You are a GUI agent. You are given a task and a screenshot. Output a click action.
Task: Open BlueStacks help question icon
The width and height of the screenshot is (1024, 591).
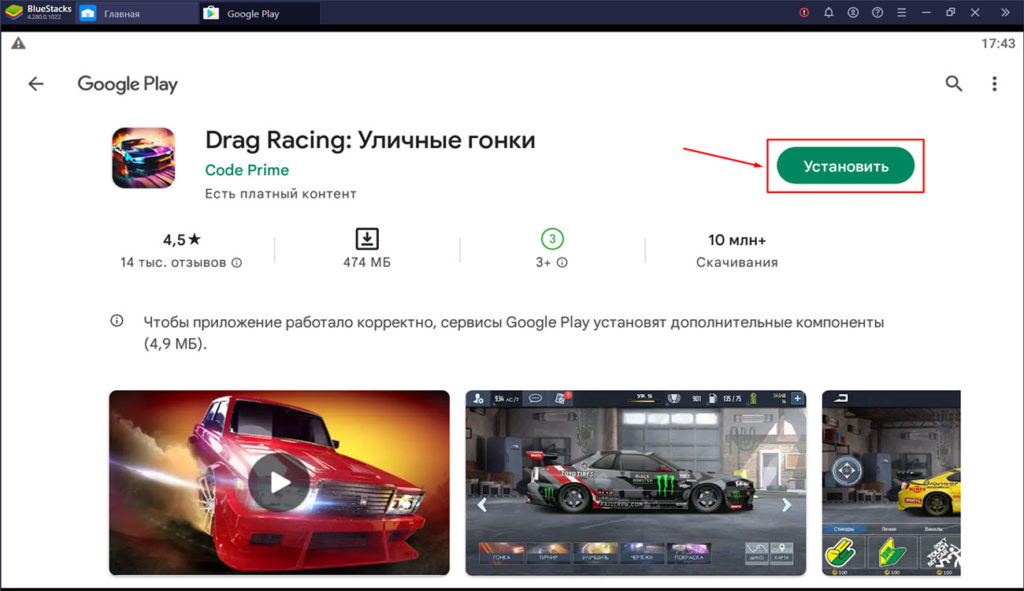877,12
